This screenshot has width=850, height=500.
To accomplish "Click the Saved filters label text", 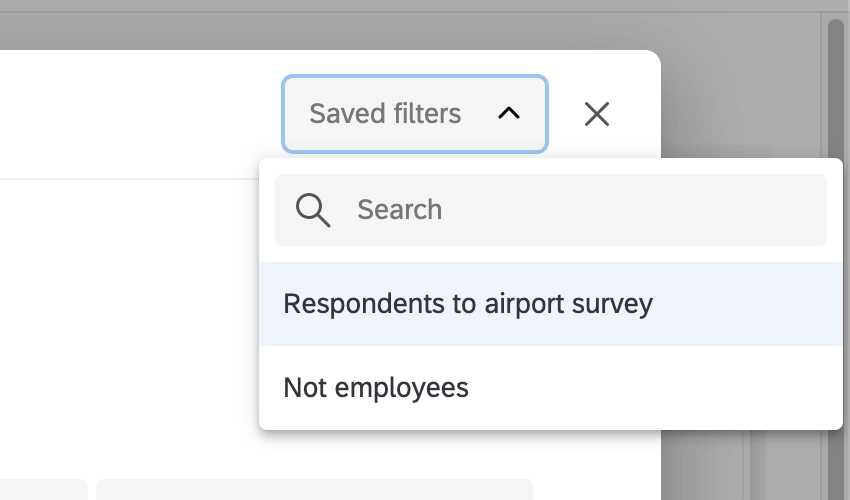I will 385,114.
